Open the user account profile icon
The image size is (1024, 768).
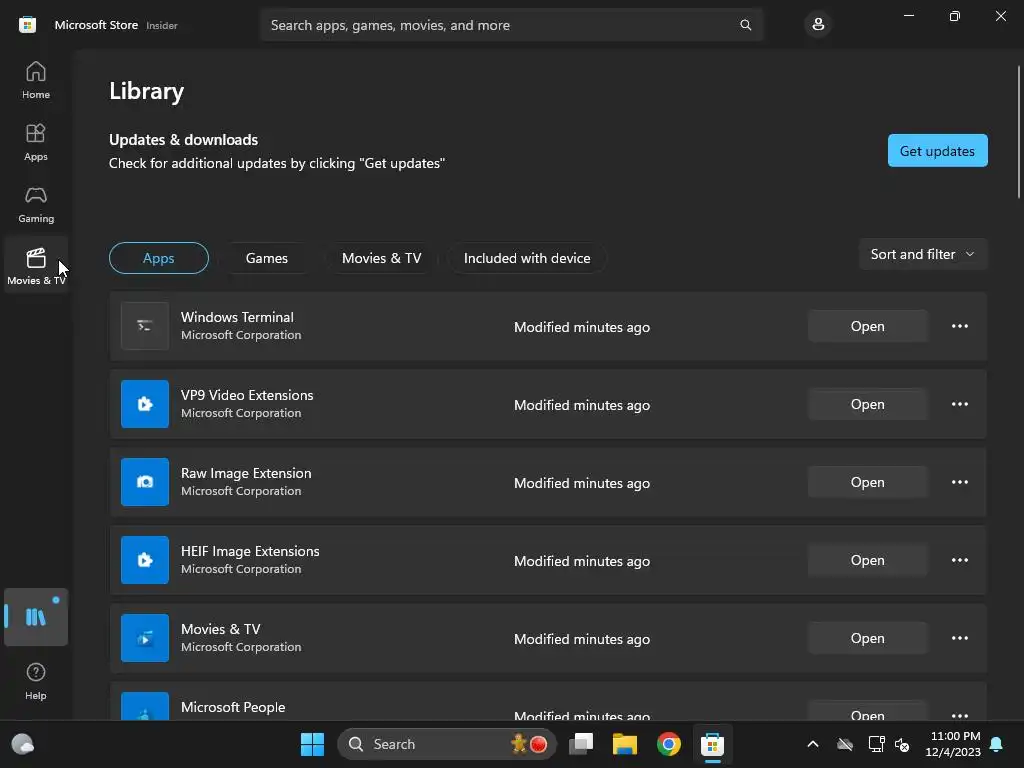pyautogui.click(x=818, y=25)
